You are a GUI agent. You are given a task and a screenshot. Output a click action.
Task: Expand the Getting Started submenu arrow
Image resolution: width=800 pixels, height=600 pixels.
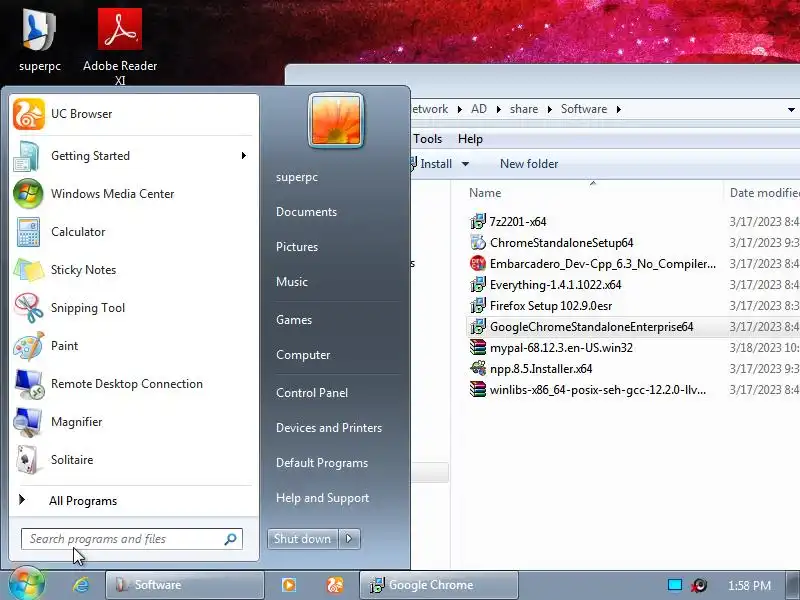(x=244, y=156)
